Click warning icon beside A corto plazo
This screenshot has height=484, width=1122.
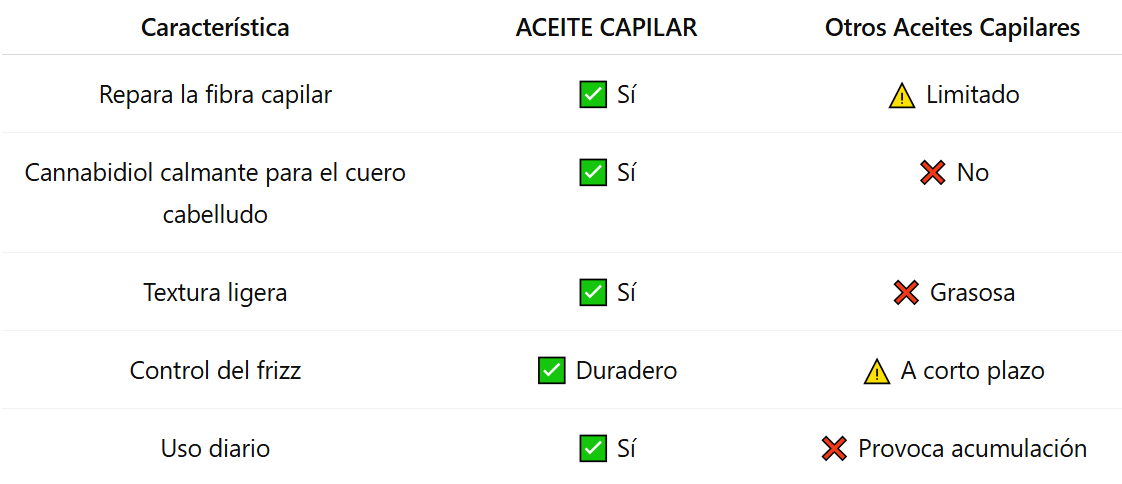click(877, 372)
